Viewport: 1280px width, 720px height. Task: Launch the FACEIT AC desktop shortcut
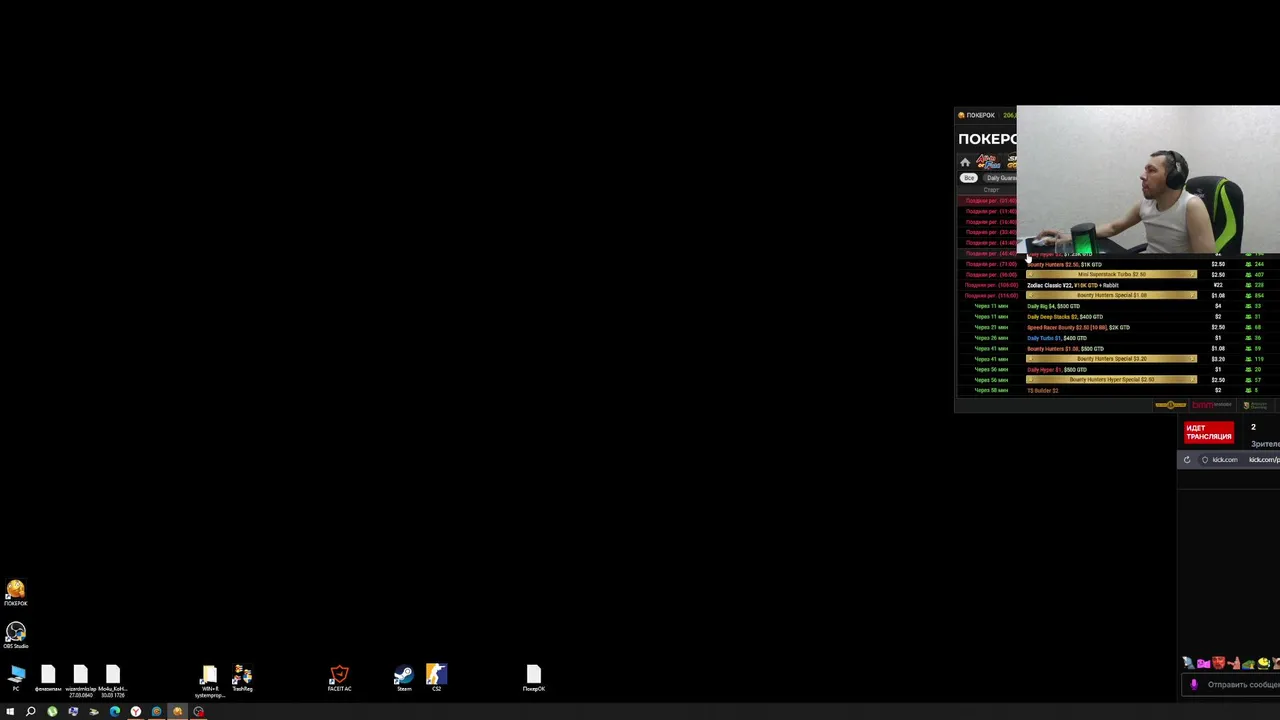(x=339, y=678)
